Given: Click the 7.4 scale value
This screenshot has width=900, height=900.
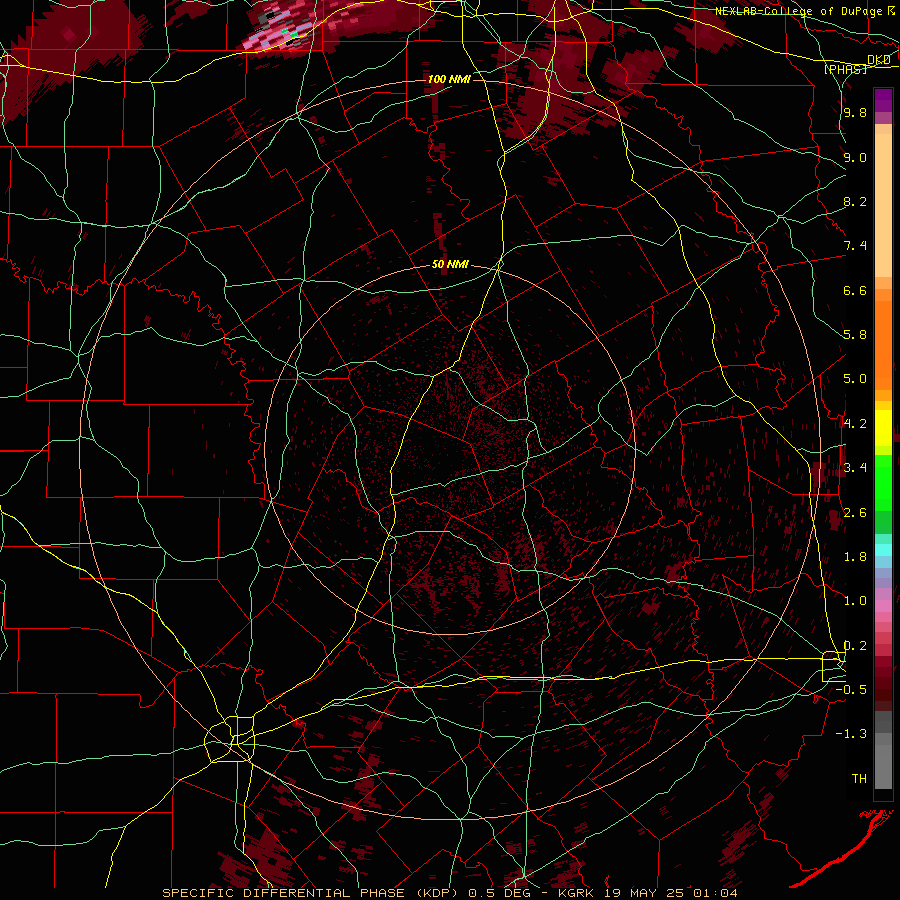Looking at the screenshot, I should pos(855,246).
